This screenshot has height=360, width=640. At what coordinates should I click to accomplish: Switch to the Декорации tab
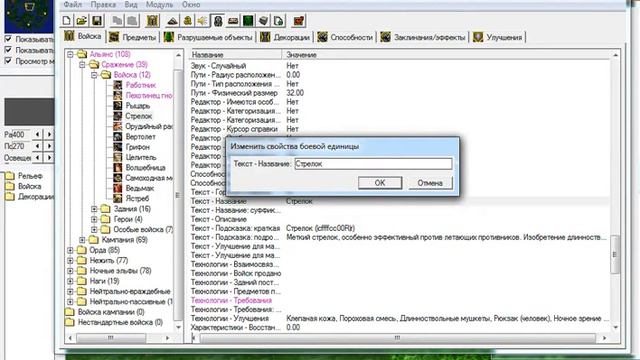coord(285,37)
